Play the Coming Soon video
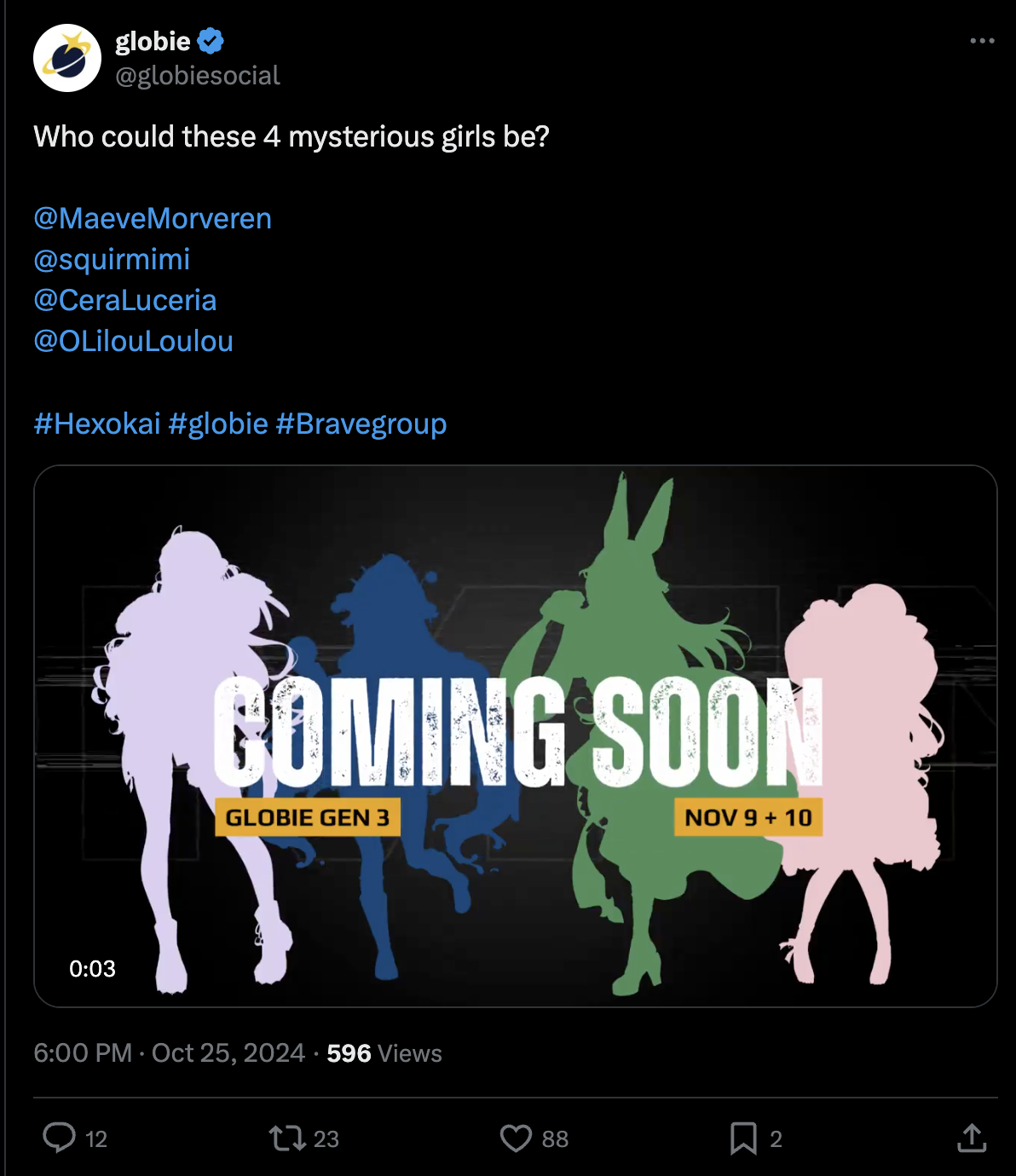 pyautogui.click(x=515, y=736)
